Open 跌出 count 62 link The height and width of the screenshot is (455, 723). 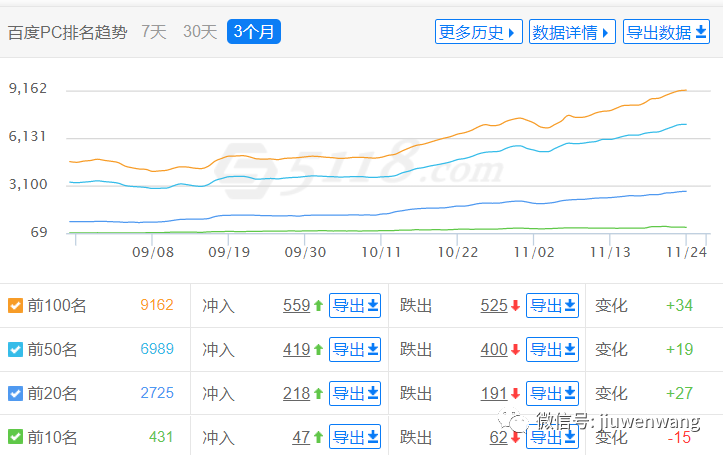498,437
